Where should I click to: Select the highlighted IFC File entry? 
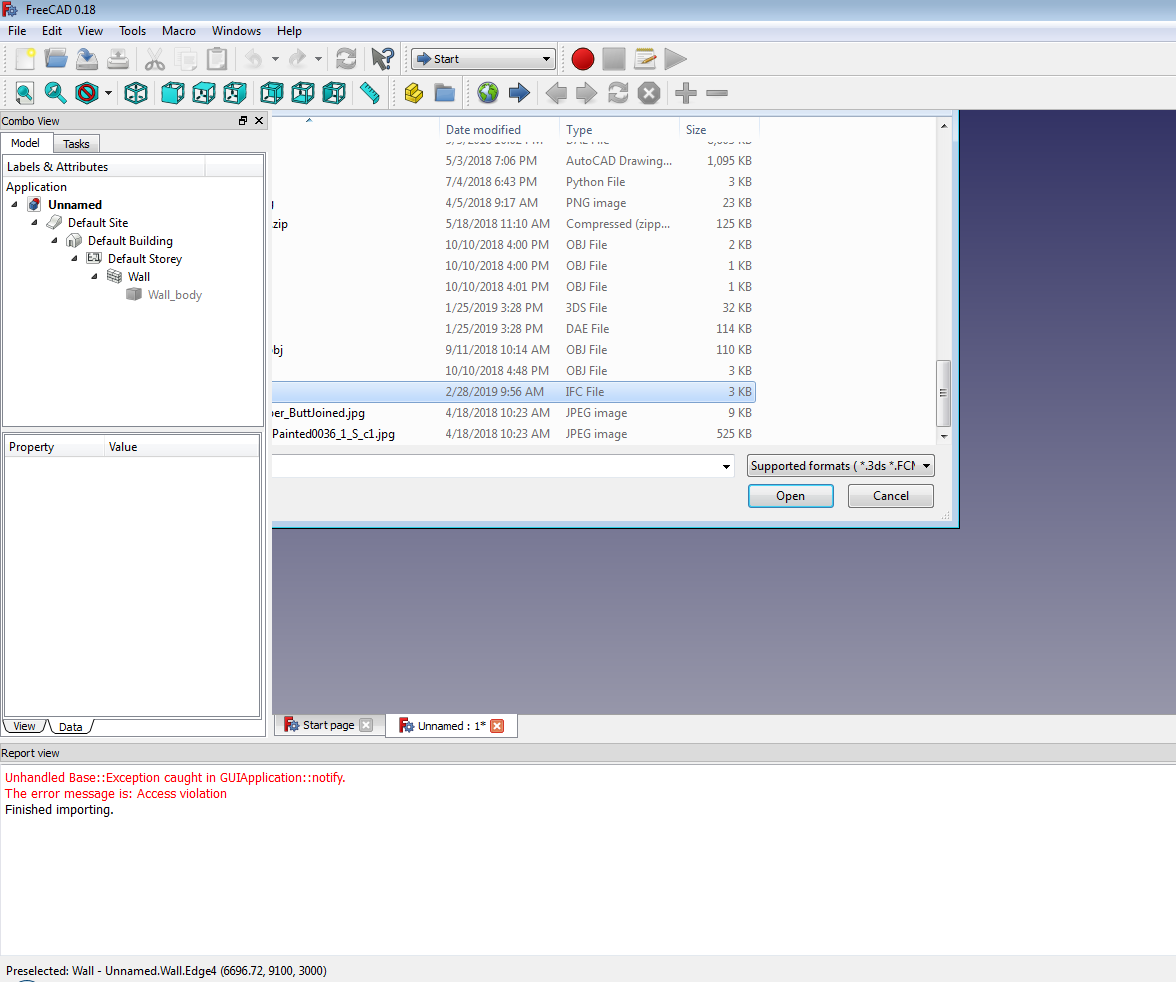(x=586, y=391)
